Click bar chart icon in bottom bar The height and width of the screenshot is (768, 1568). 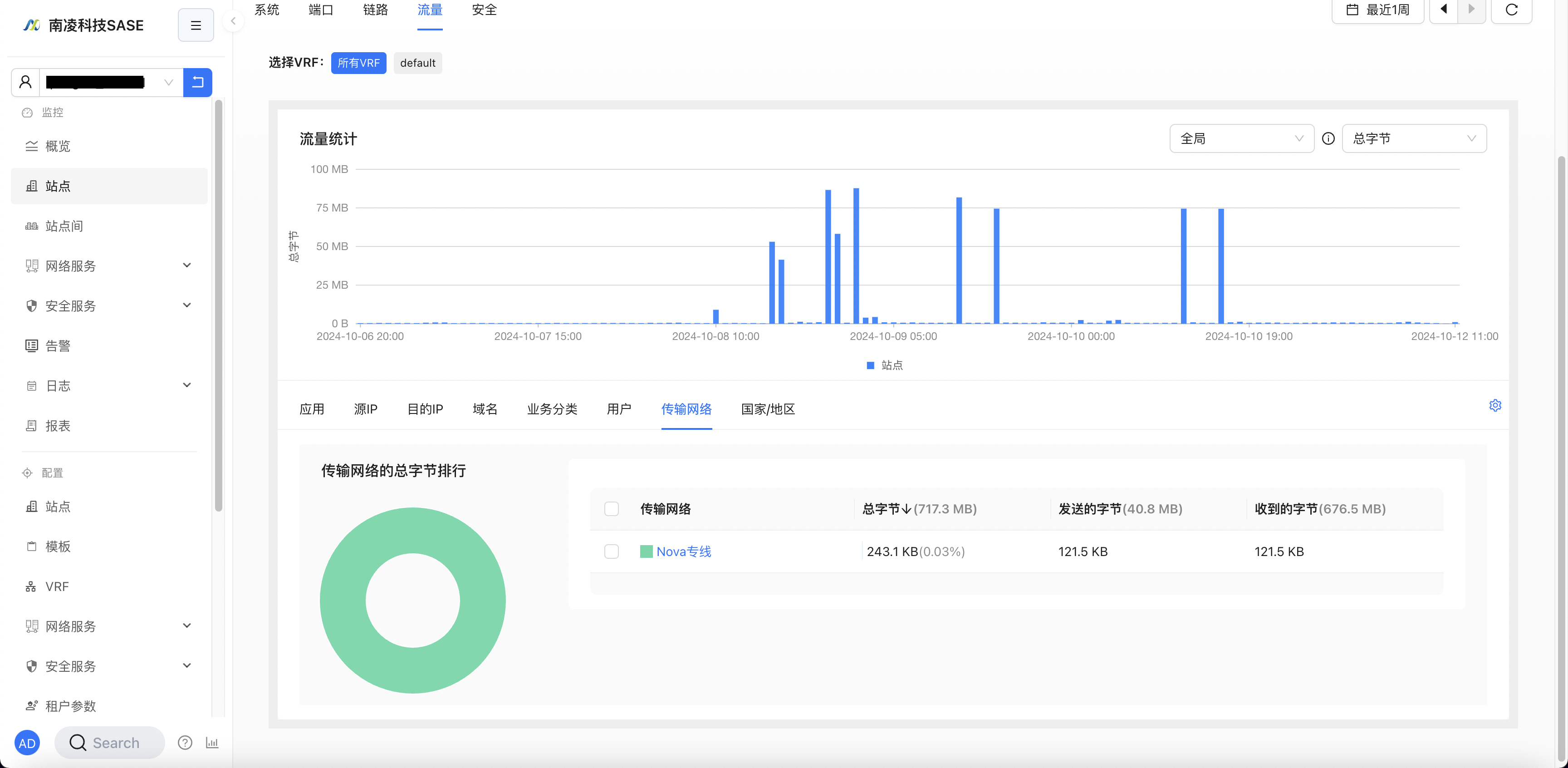click(212, 743)
